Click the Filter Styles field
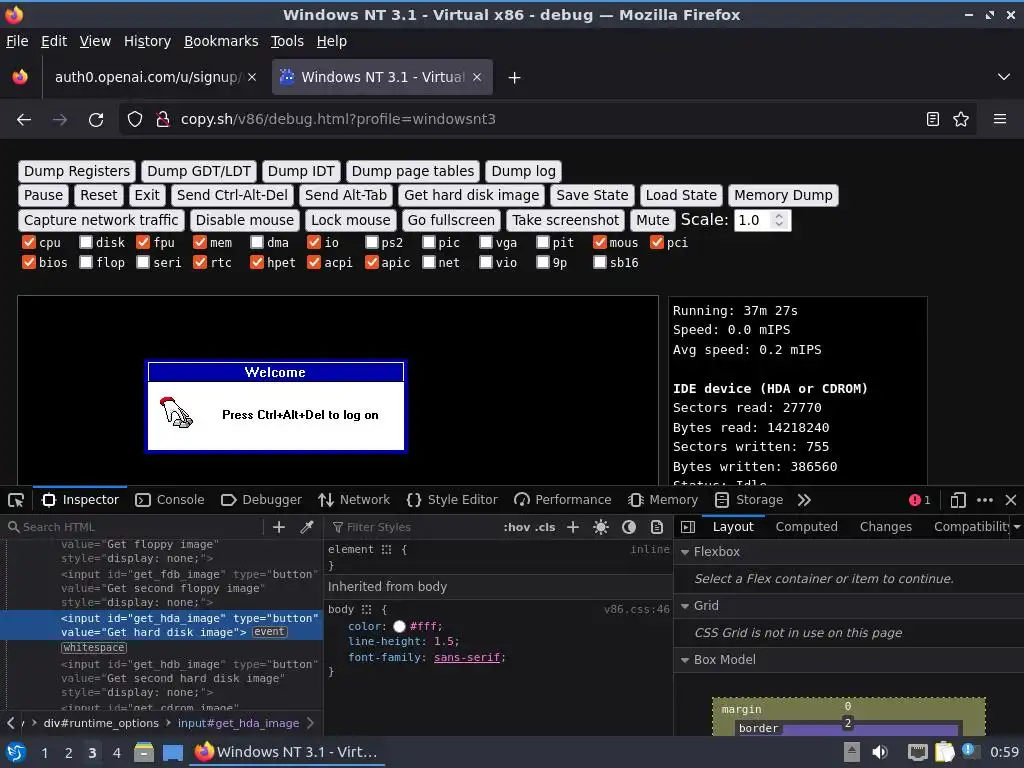 coord(415,527)
